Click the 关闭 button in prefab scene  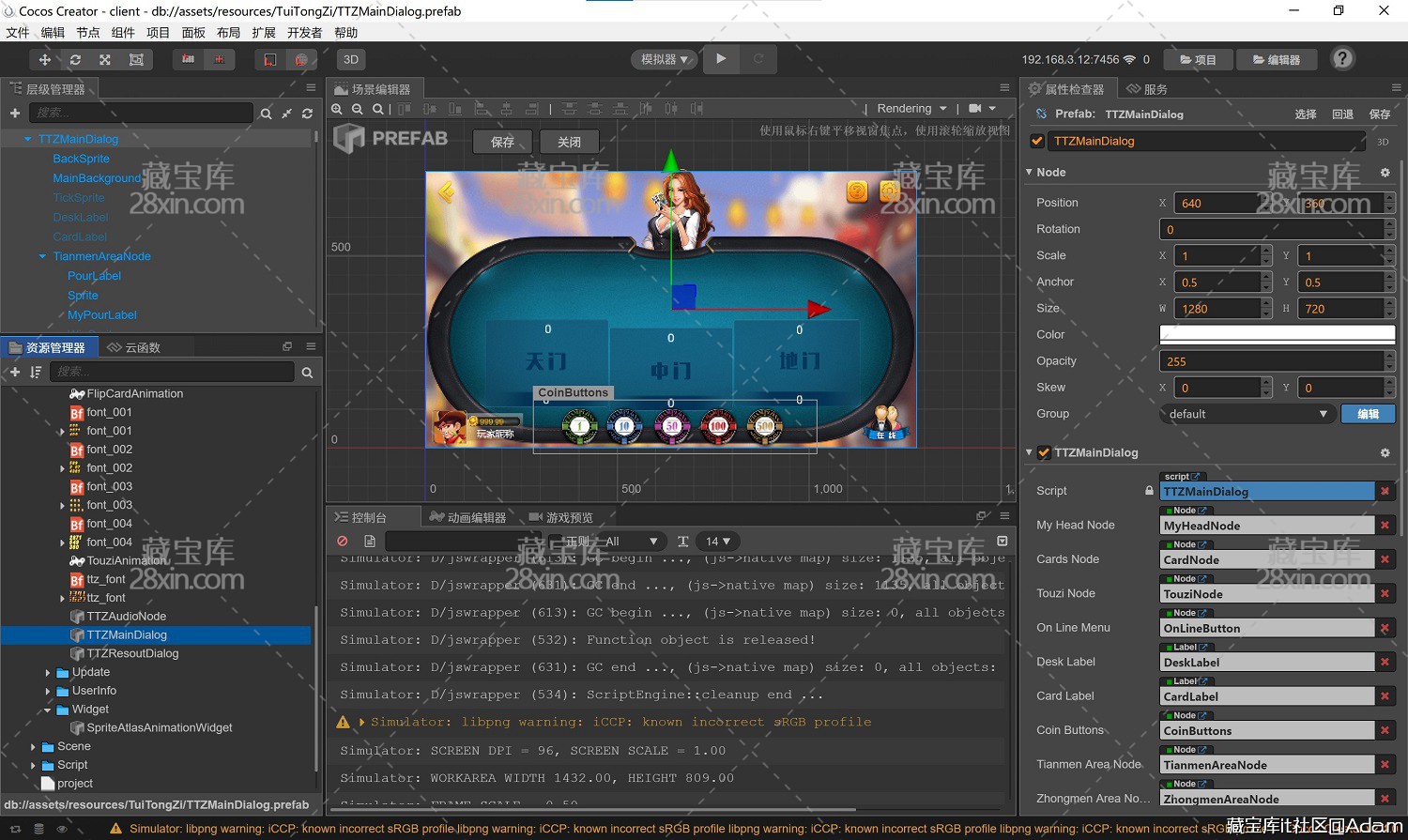pyautogui.click(x=569, y=142)
